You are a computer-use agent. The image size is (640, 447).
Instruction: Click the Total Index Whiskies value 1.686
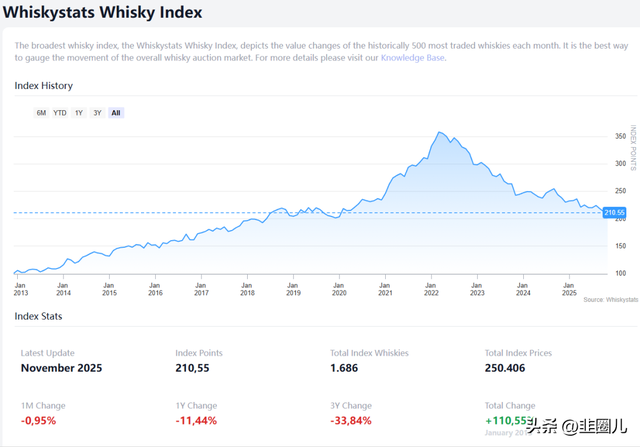(x=351, y=368)
